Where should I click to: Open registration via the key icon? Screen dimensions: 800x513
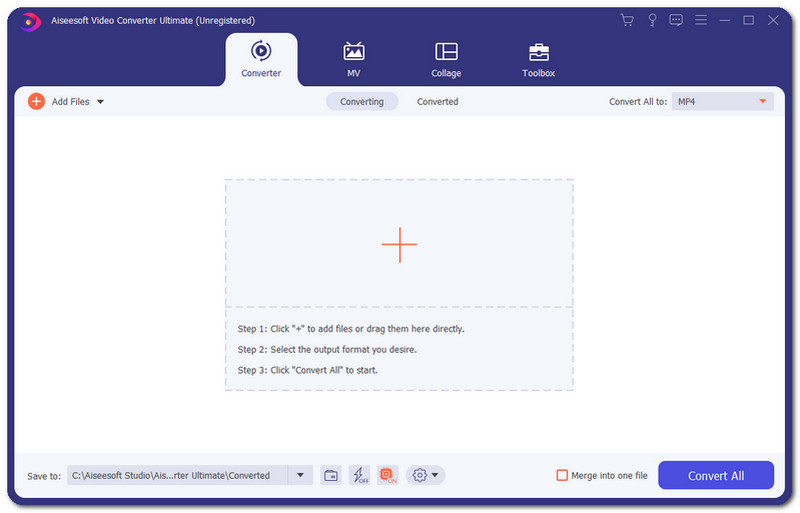[652, 20]
